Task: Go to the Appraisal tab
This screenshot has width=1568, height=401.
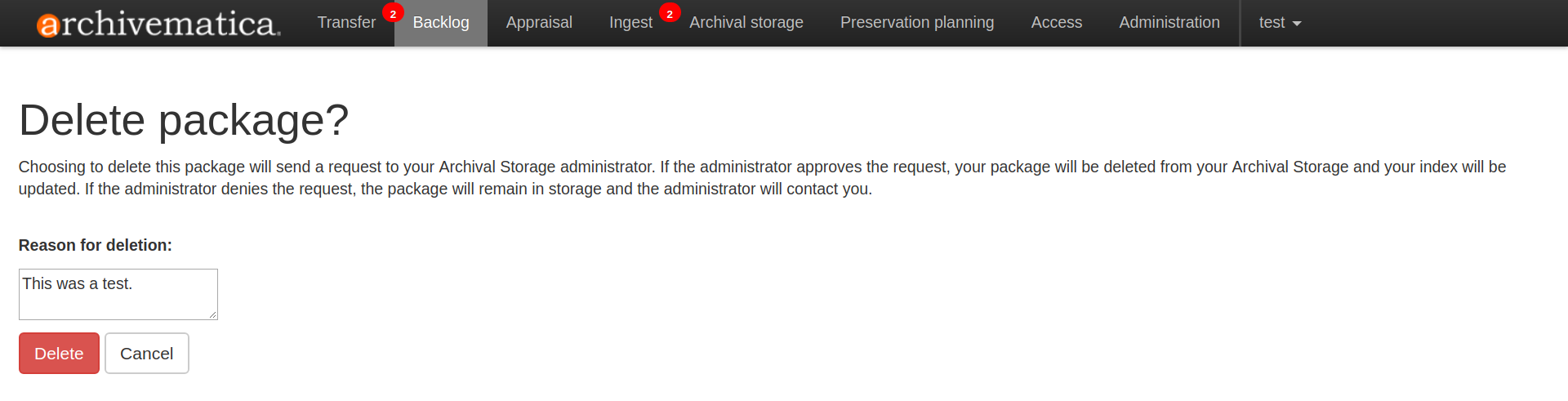Action: 539,23
